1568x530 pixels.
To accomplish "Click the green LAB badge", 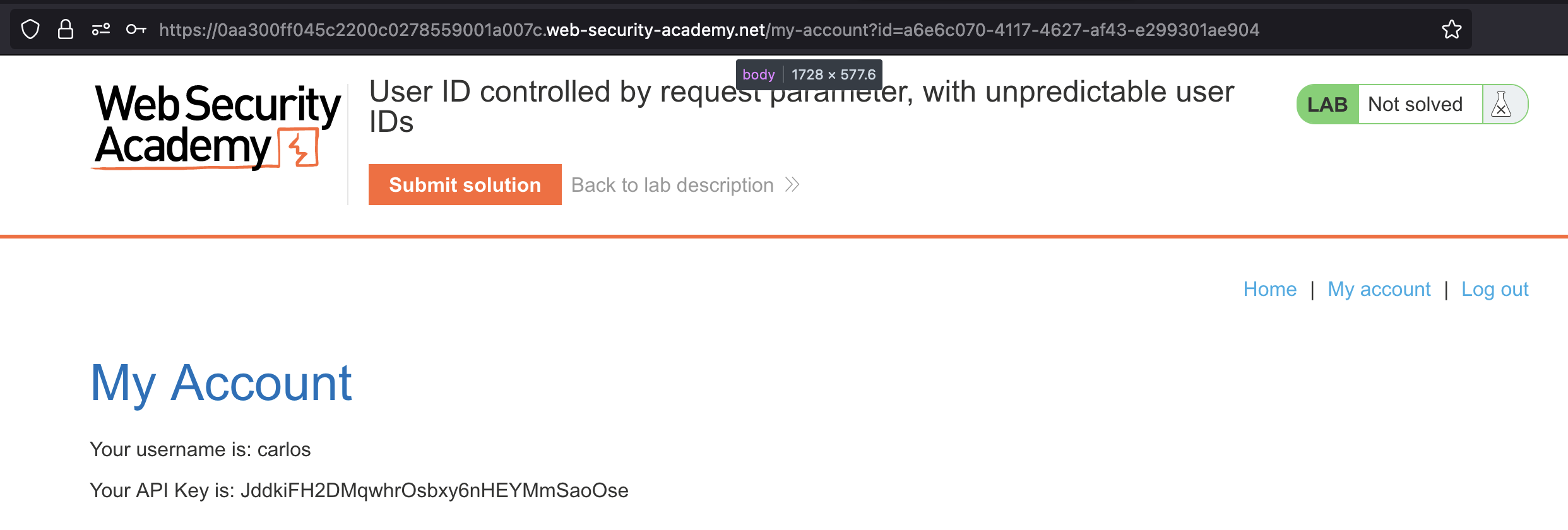I will coord(1327,105).
